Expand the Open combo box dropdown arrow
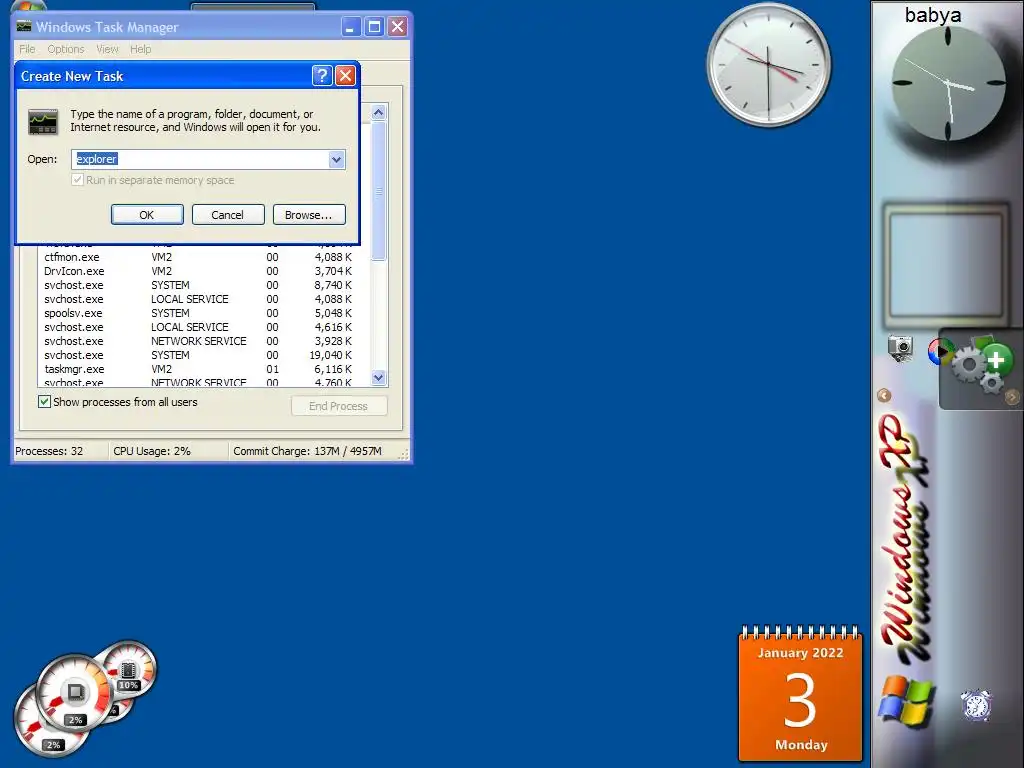 (x=336, y=159)
